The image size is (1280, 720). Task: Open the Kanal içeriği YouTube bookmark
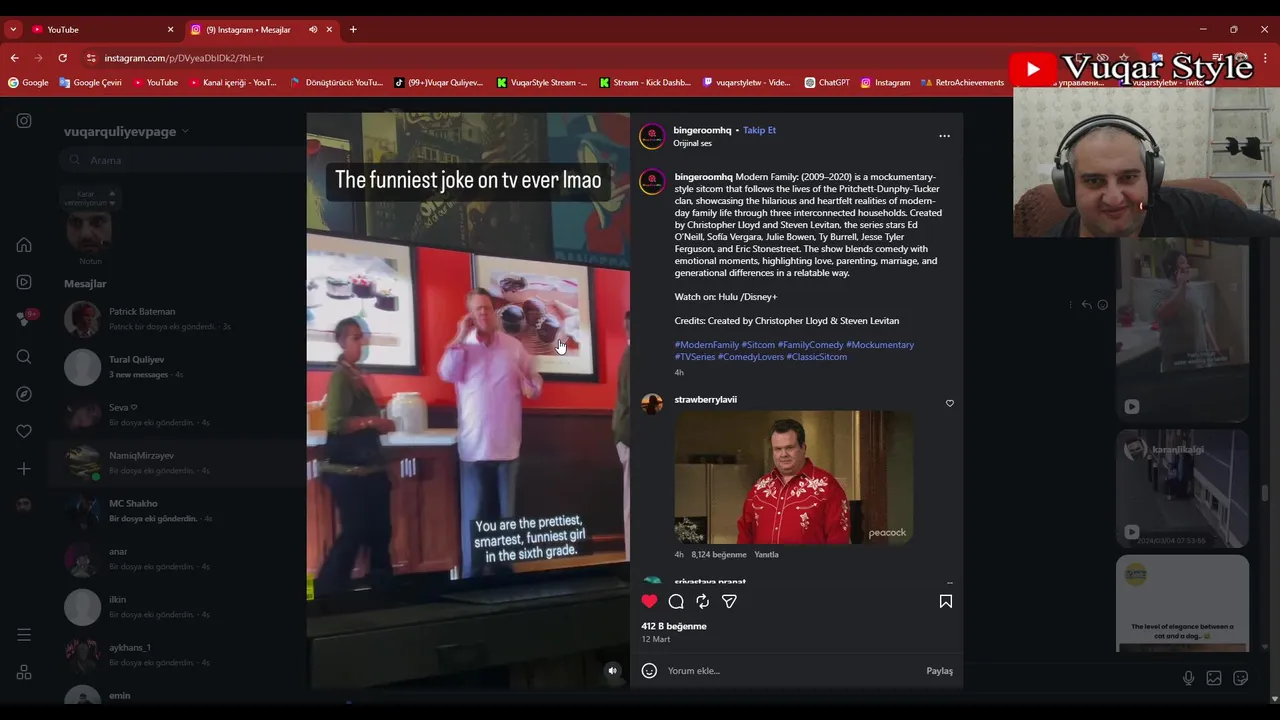click(232, 83)
